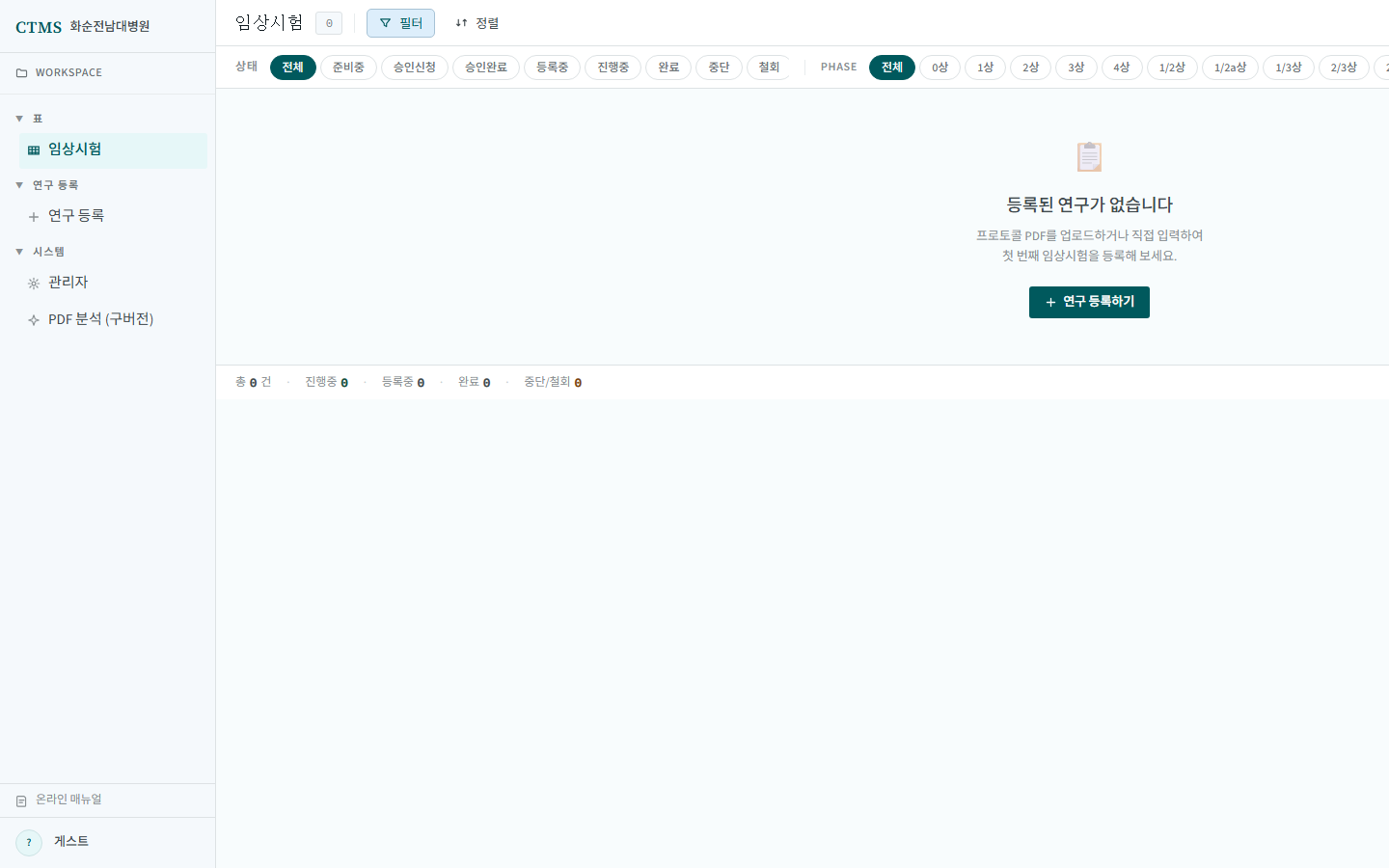Click the 완료 0 footer count
This screenshot has height=868, width=1389.
pyautogui.click(x=475, y=383)
